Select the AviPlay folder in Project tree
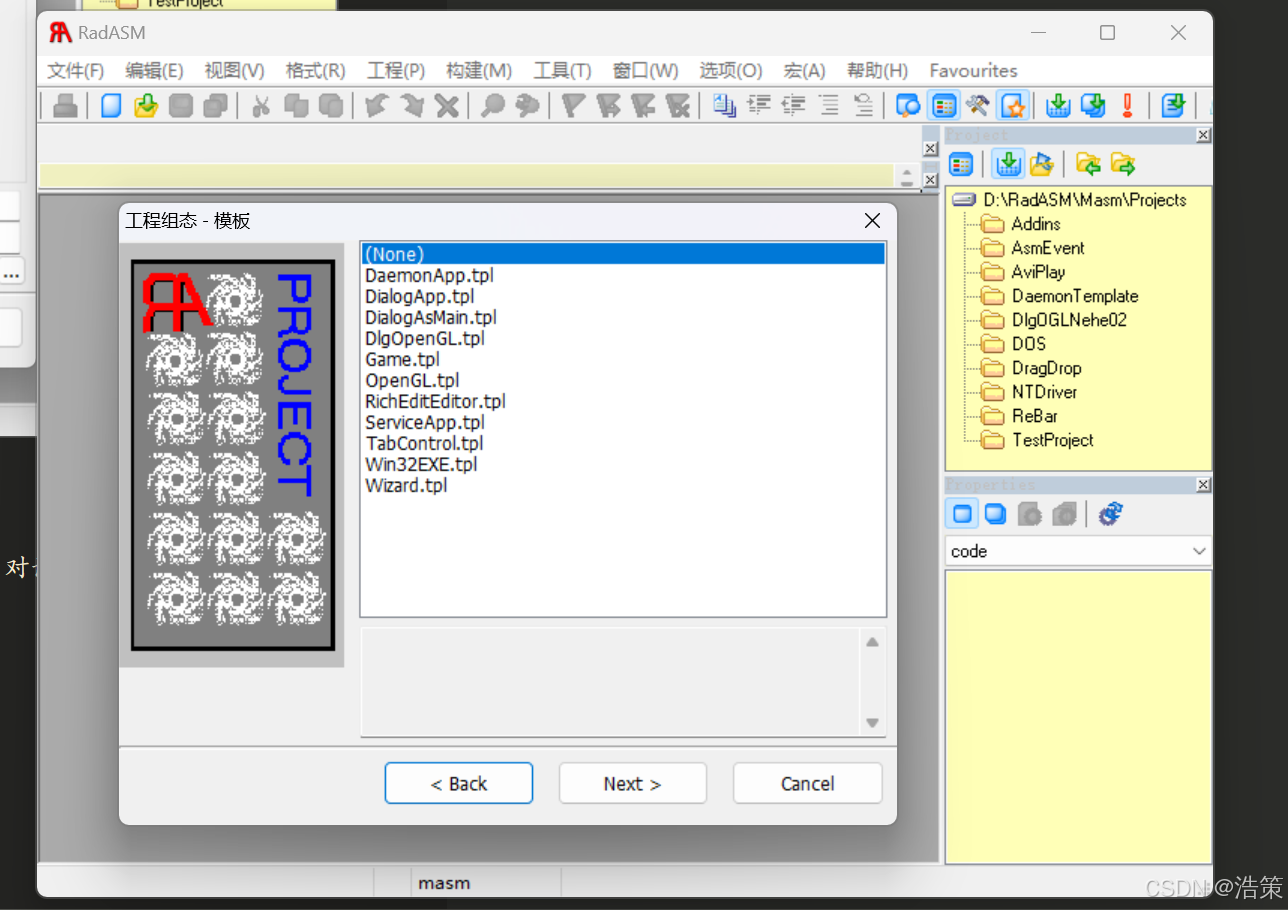The width and height of the screenshot is (1288, 910). coord(1038,272)
